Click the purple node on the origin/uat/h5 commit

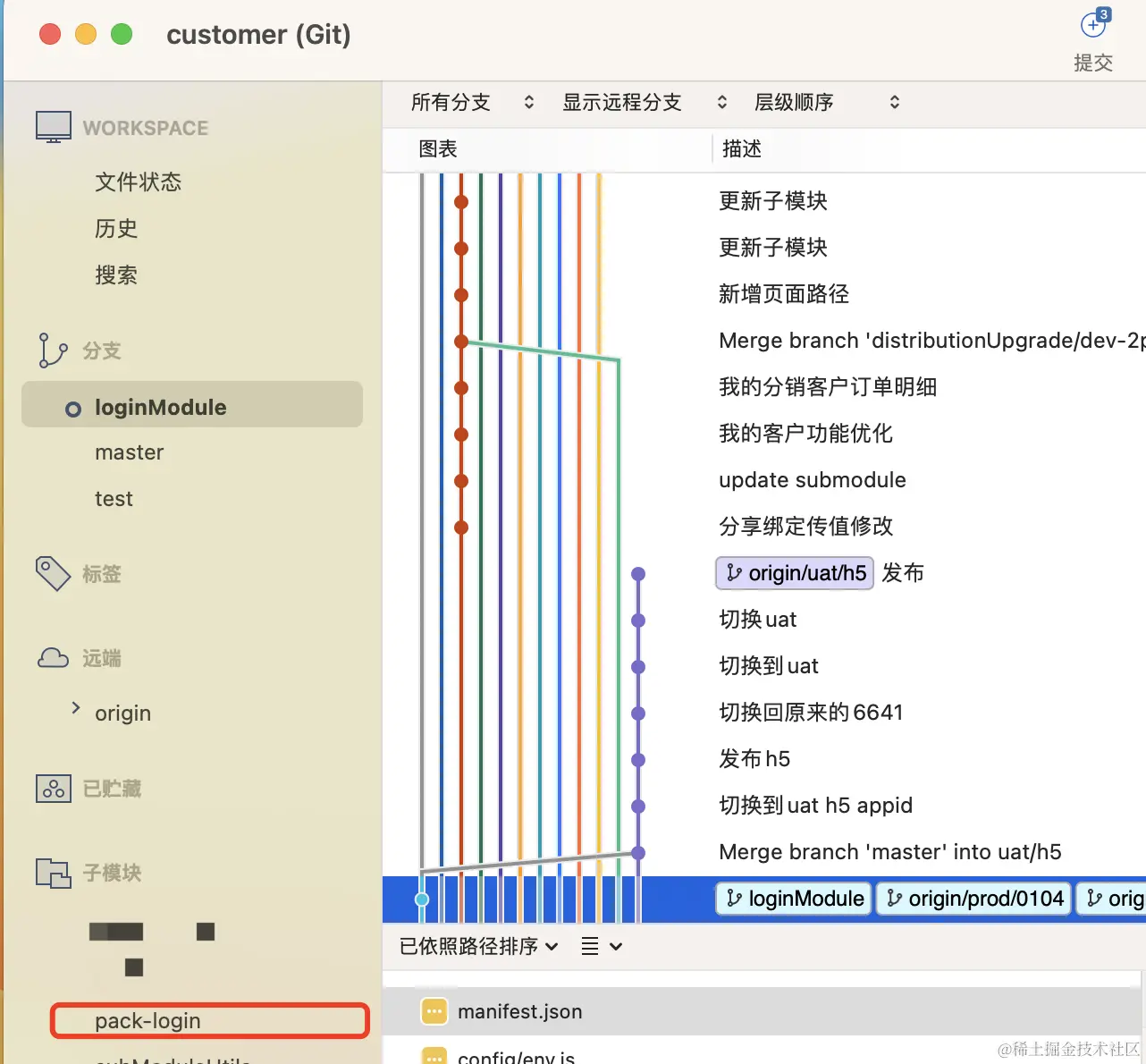point(638,574)
